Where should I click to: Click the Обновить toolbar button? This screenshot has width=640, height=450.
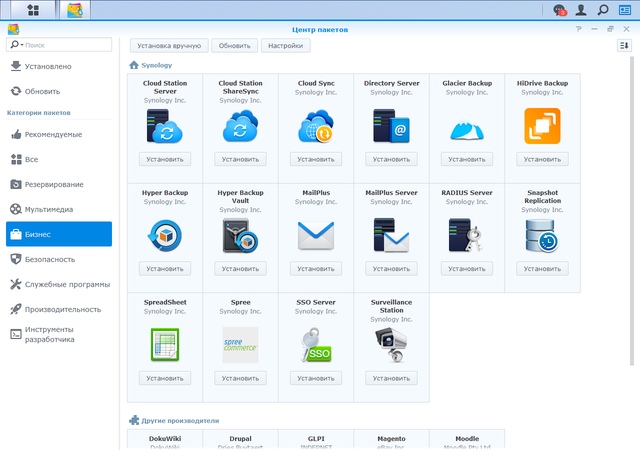point(234,46)
